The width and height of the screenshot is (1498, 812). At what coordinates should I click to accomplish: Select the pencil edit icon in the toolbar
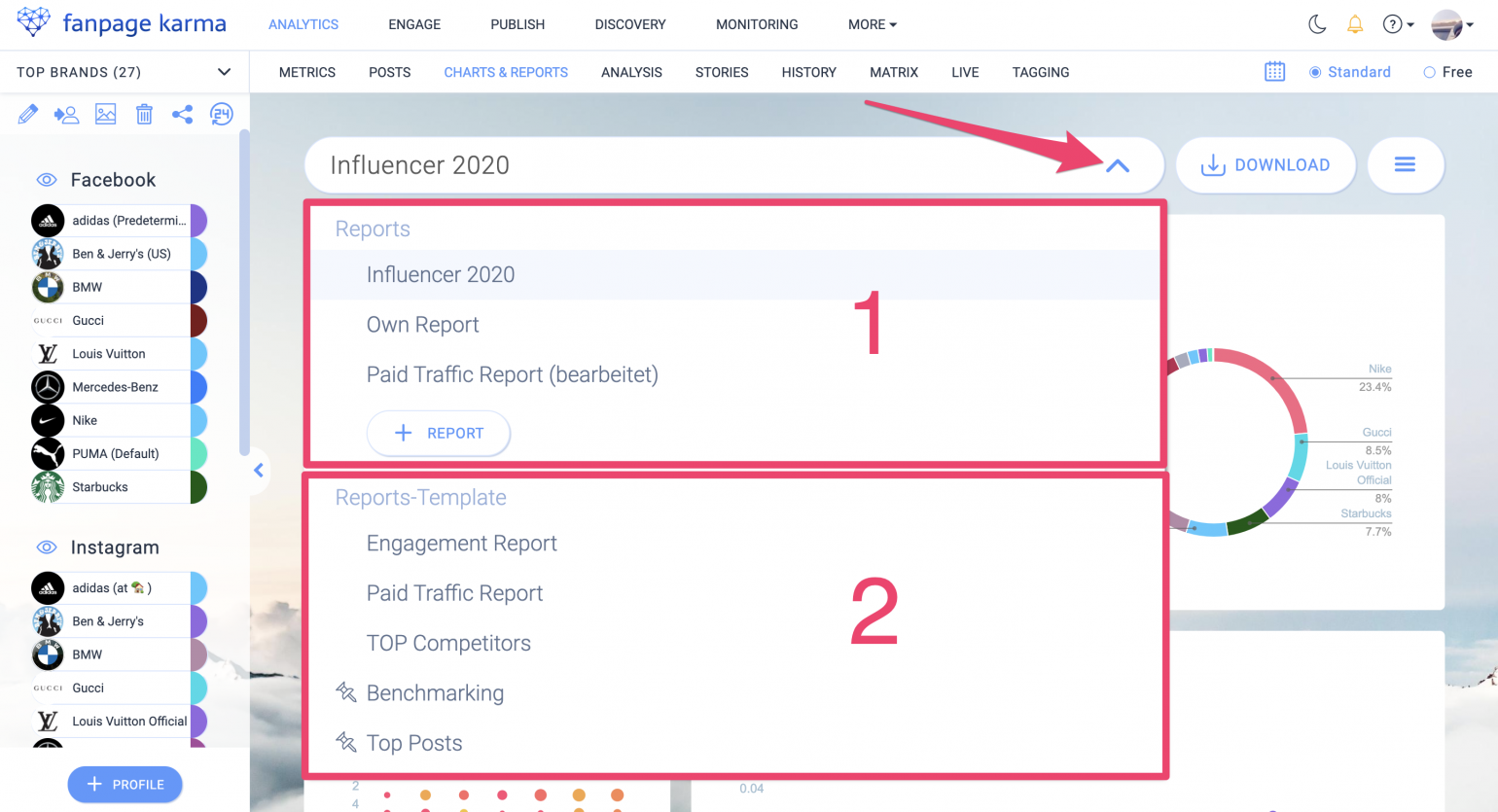[28, 114]
